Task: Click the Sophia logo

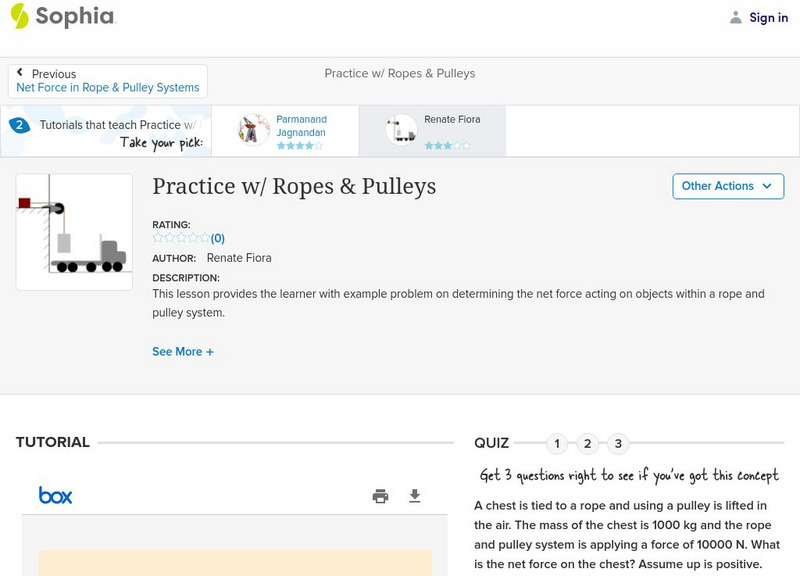Action: pyautogui.click(x=60, y=17)
